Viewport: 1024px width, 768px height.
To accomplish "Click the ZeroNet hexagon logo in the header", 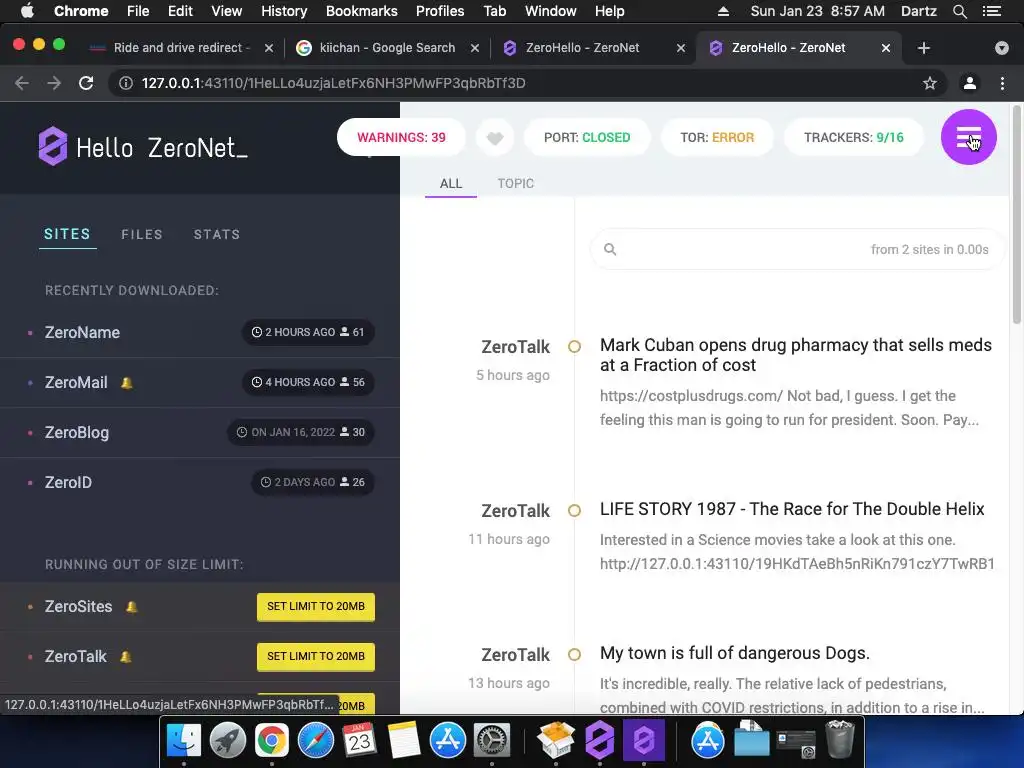I will coord(53,146).
